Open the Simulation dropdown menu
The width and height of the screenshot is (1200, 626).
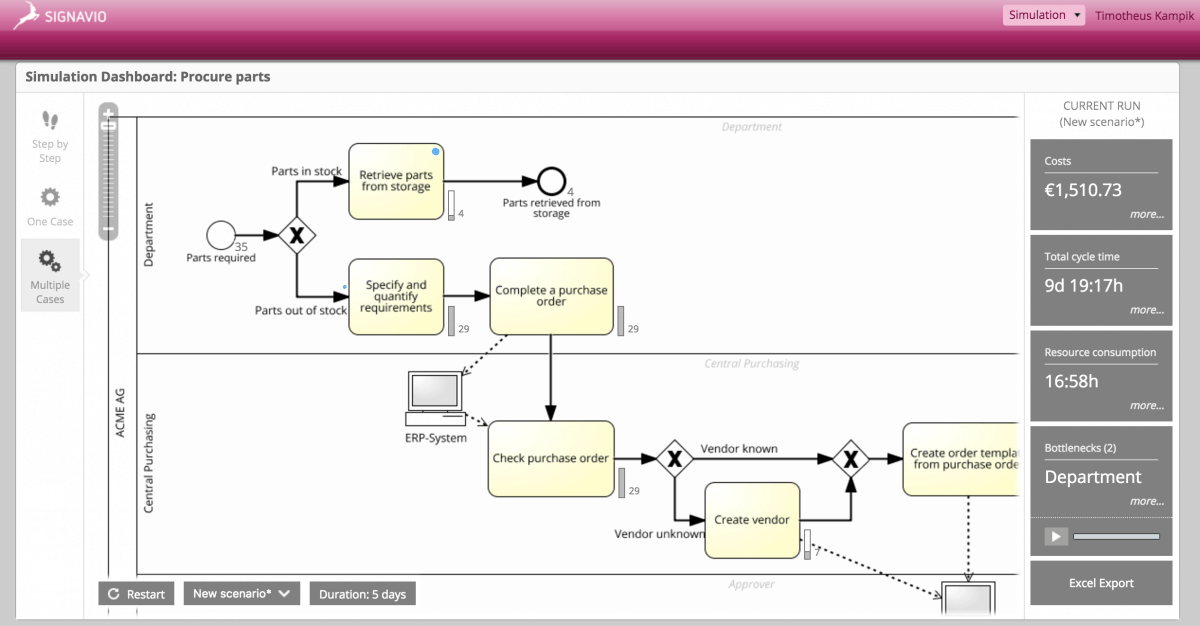click(1044, 15)
